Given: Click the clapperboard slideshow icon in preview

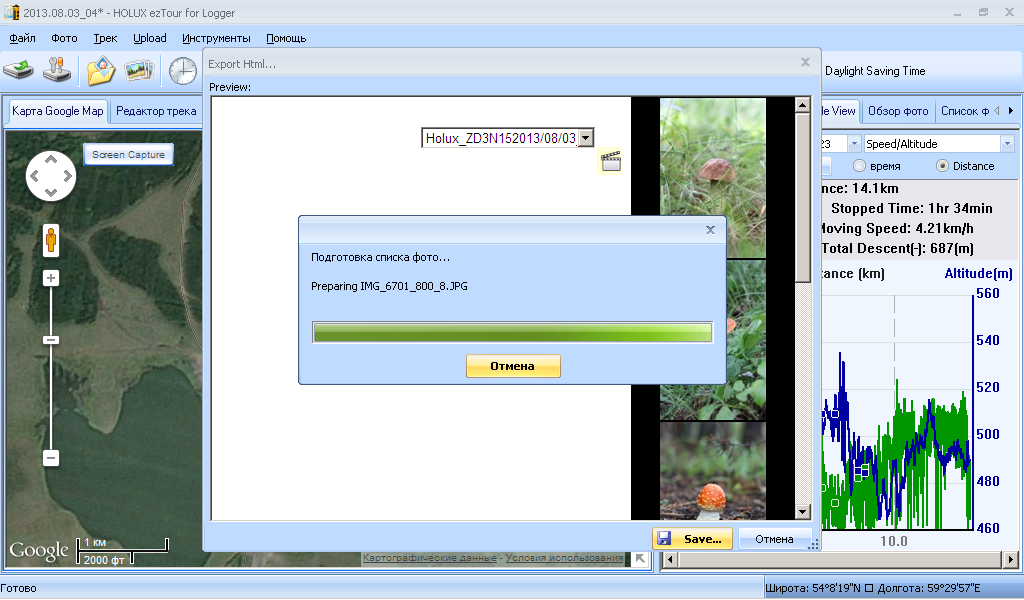Looking at the screenshot, I should pyautogui.click(x=611, y=161).
